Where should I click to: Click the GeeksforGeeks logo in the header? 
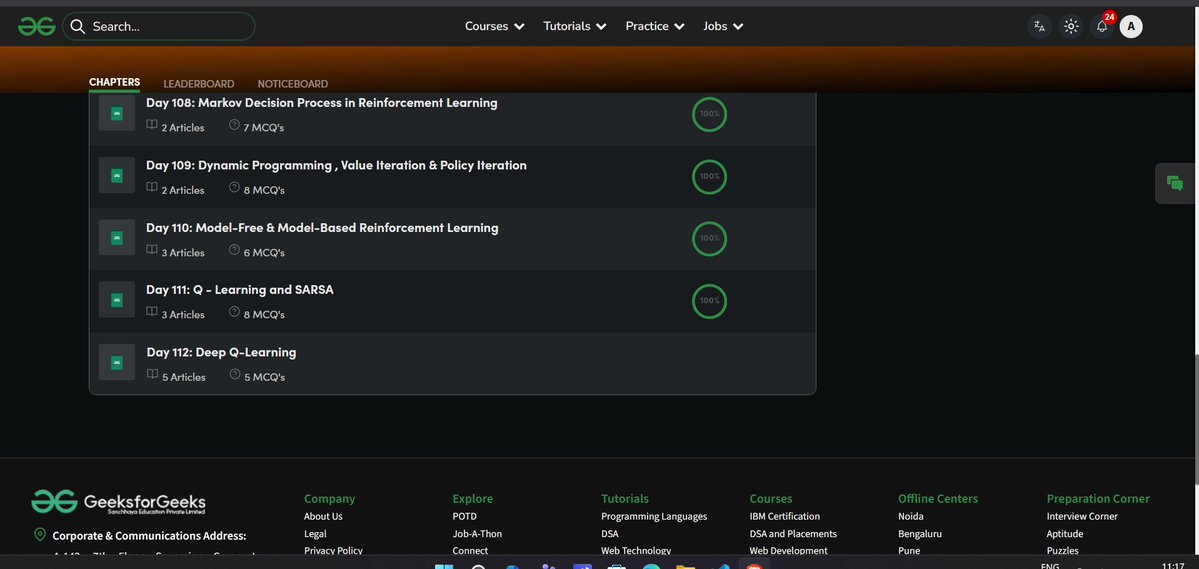coord(37,26)
